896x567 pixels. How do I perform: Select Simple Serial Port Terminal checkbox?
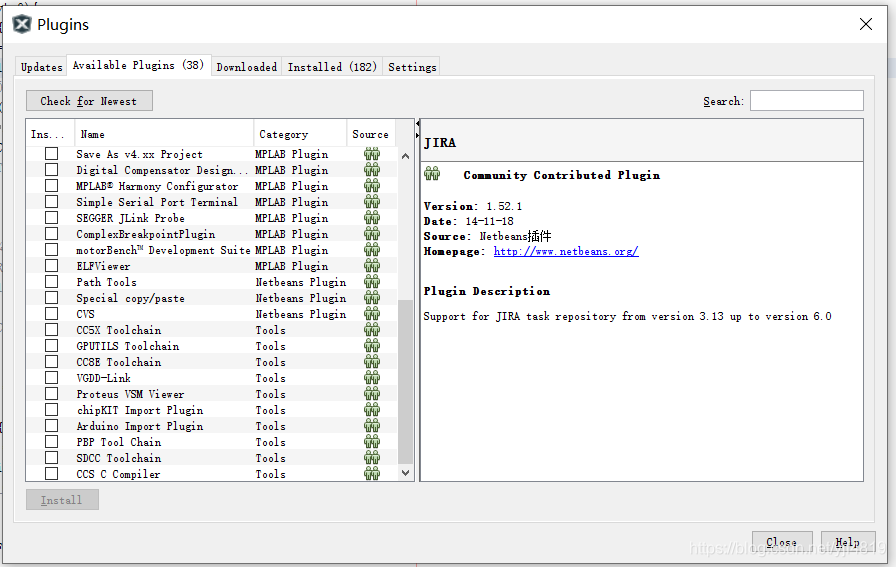pos(51,202)
